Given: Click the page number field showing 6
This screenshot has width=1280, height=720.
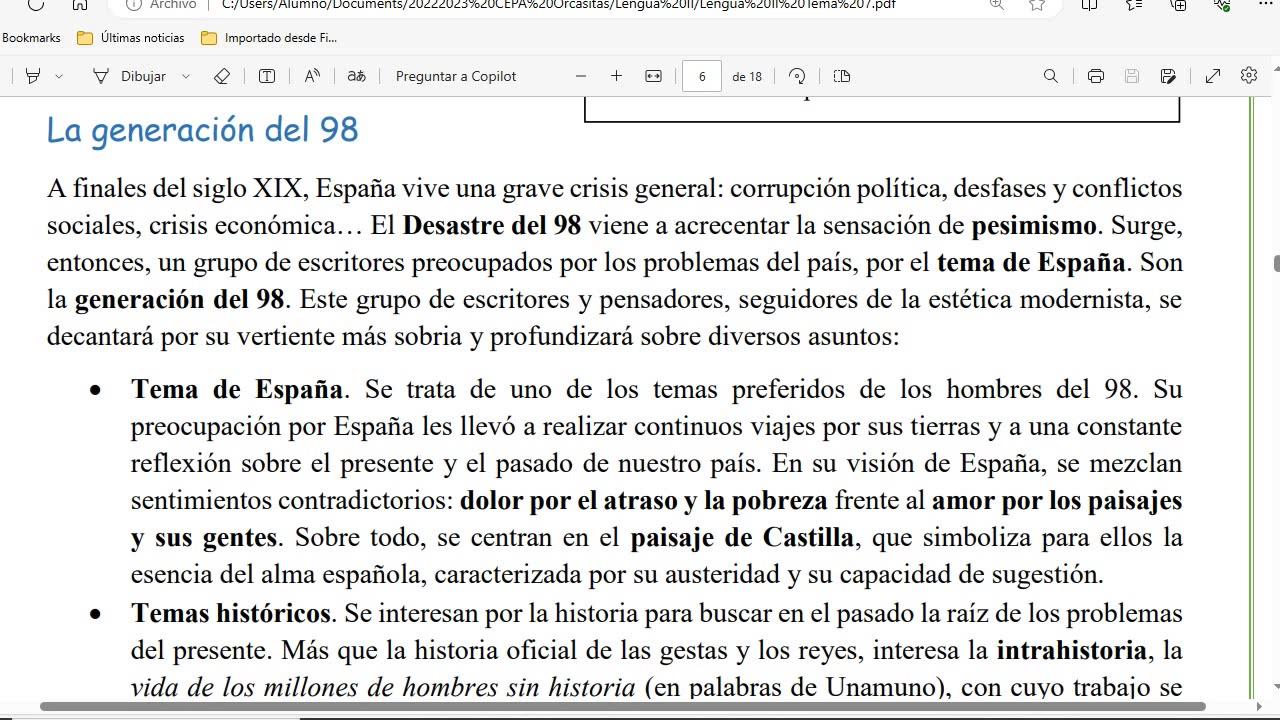Looking at the screenshot, I should pyautogui.click(x=702, y=76).
